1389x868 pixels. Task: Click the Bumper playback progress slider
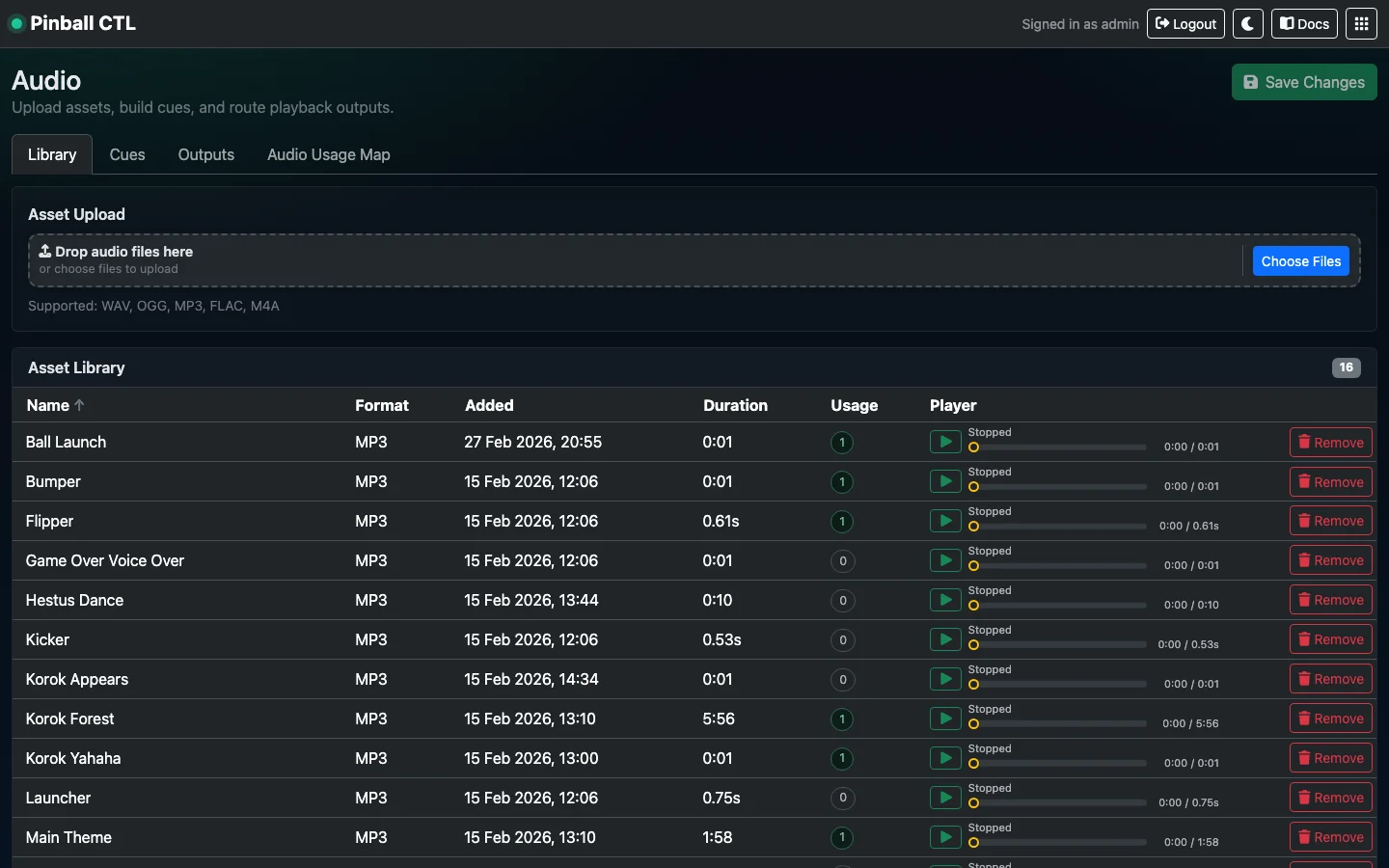(x=1057, y=487)
